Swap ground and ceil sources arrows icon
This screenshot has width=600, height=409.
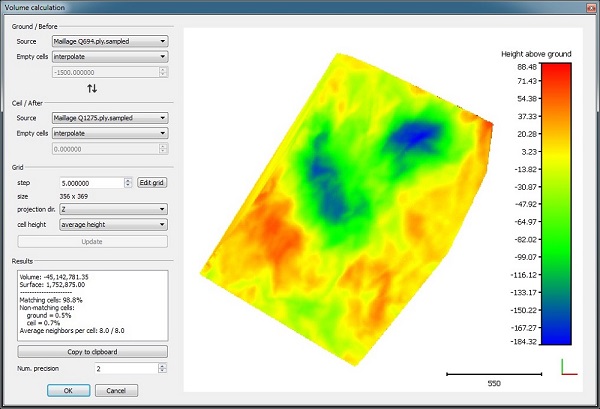click(x=92, y=89)
